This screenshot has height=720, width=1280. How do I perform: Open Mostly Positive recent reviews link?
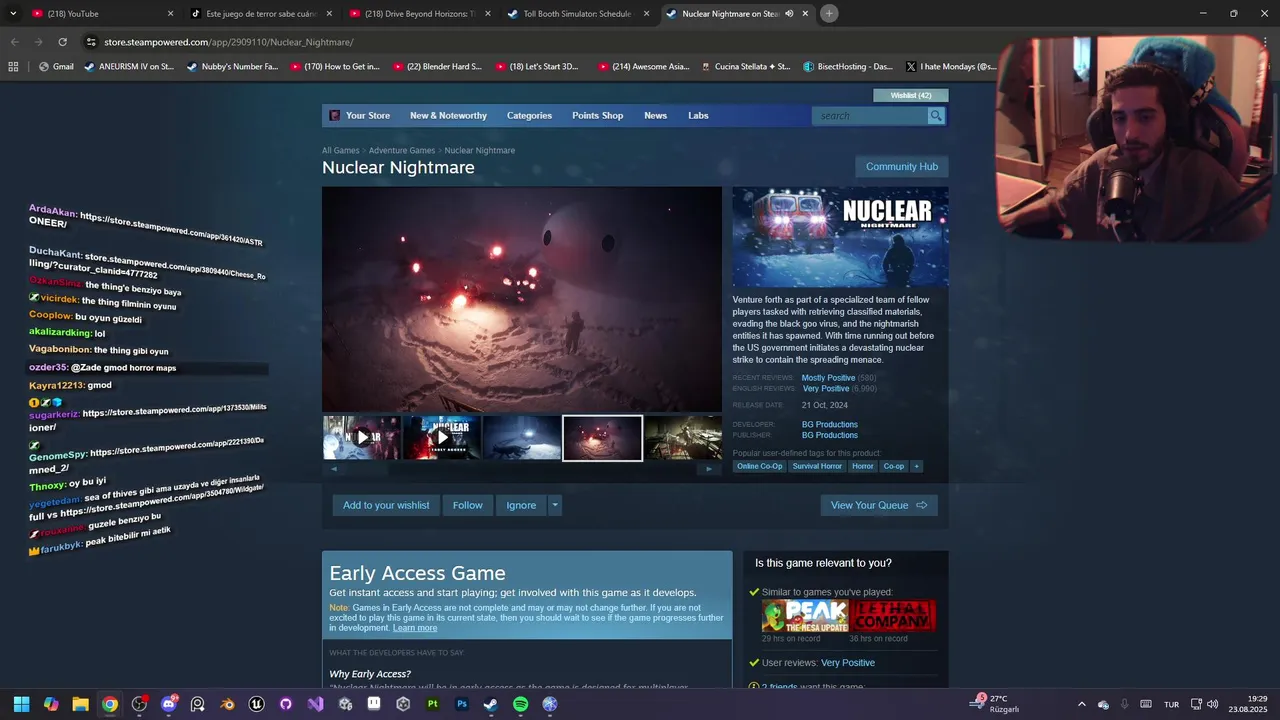pos(828,378)
